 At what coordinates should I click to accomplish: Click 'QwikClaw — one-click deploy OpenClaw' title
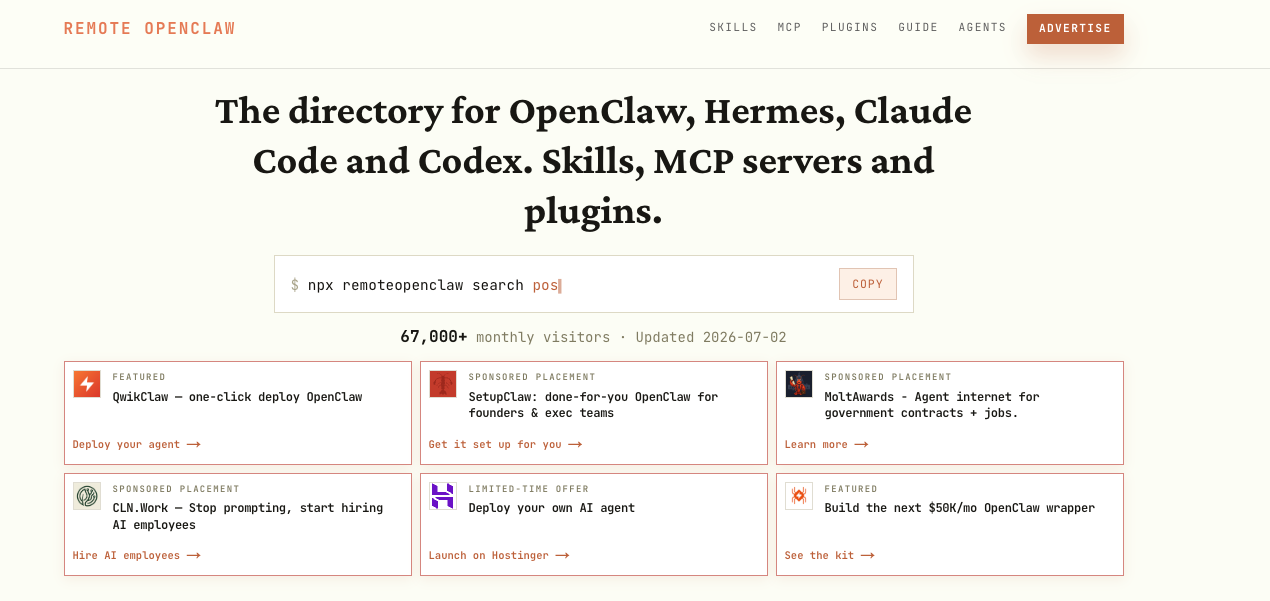point(237,397)
